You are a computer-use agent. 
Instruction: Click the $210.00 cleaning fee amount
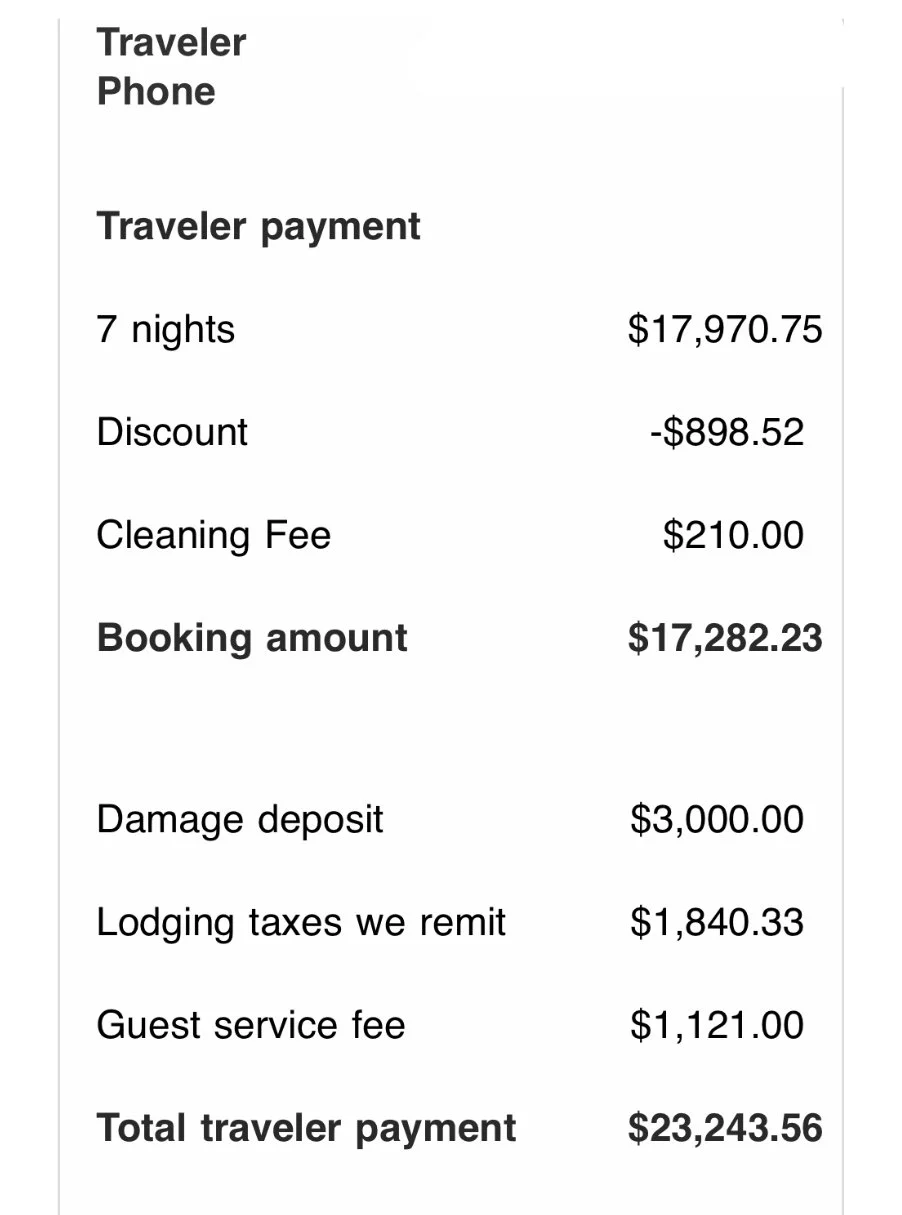click(x=733, y=535)
